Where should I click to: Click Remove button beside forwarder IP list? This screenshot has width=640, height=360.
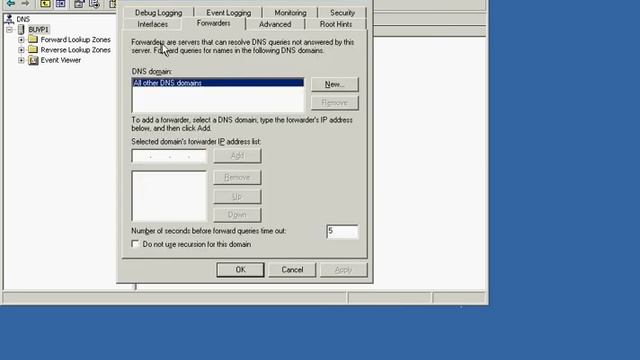pos(237,178)
